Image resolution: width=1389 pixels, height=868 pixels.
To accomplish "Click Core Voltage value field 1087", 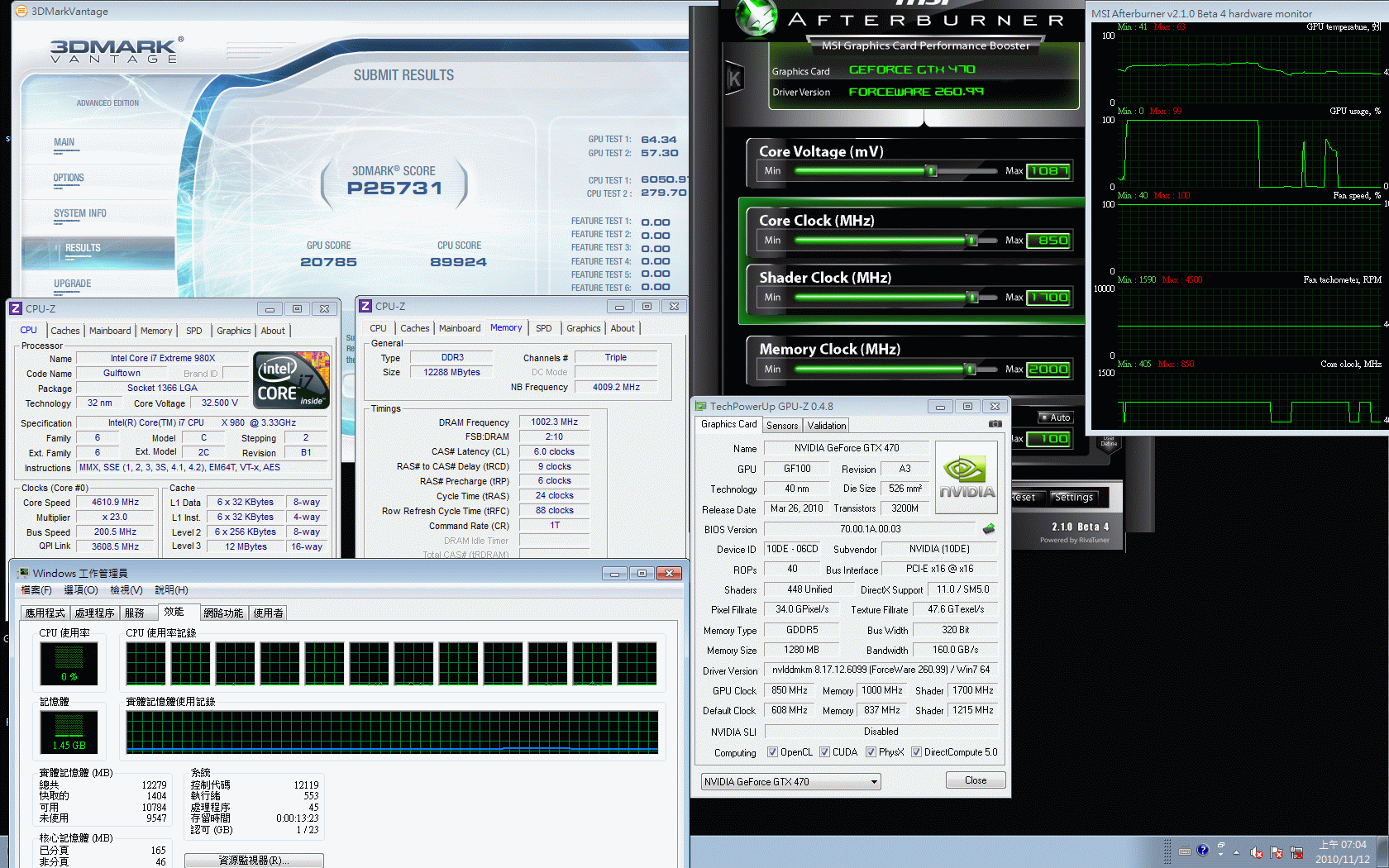I will [x=1049, y=171].
